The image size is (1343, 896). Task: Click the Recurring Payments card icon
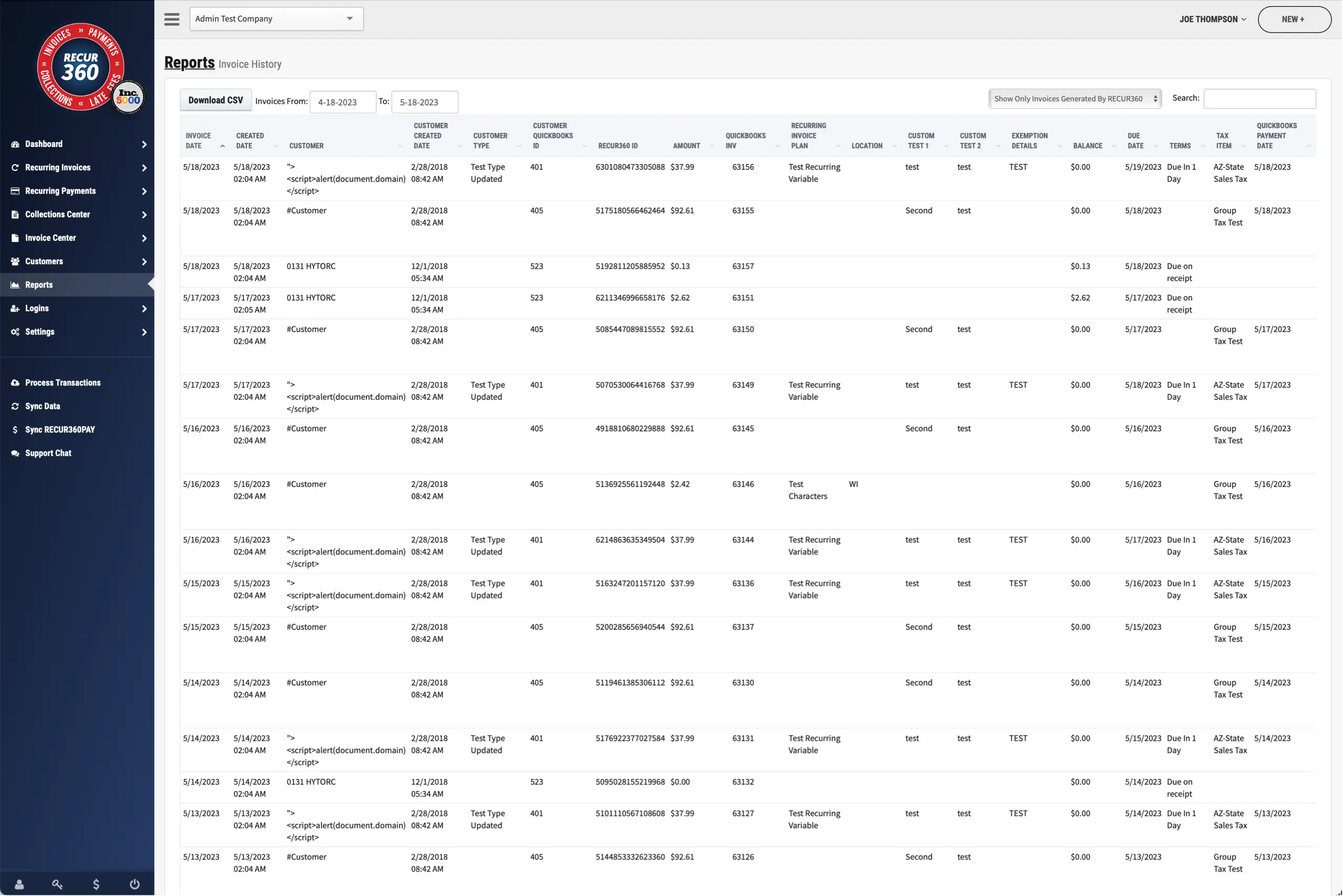coord(15,191)
